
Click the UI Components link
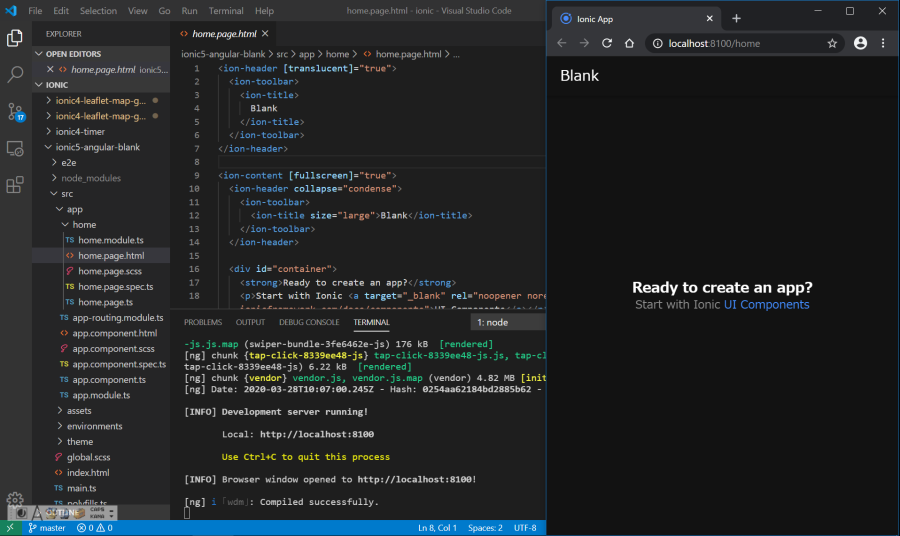[766, 305]
